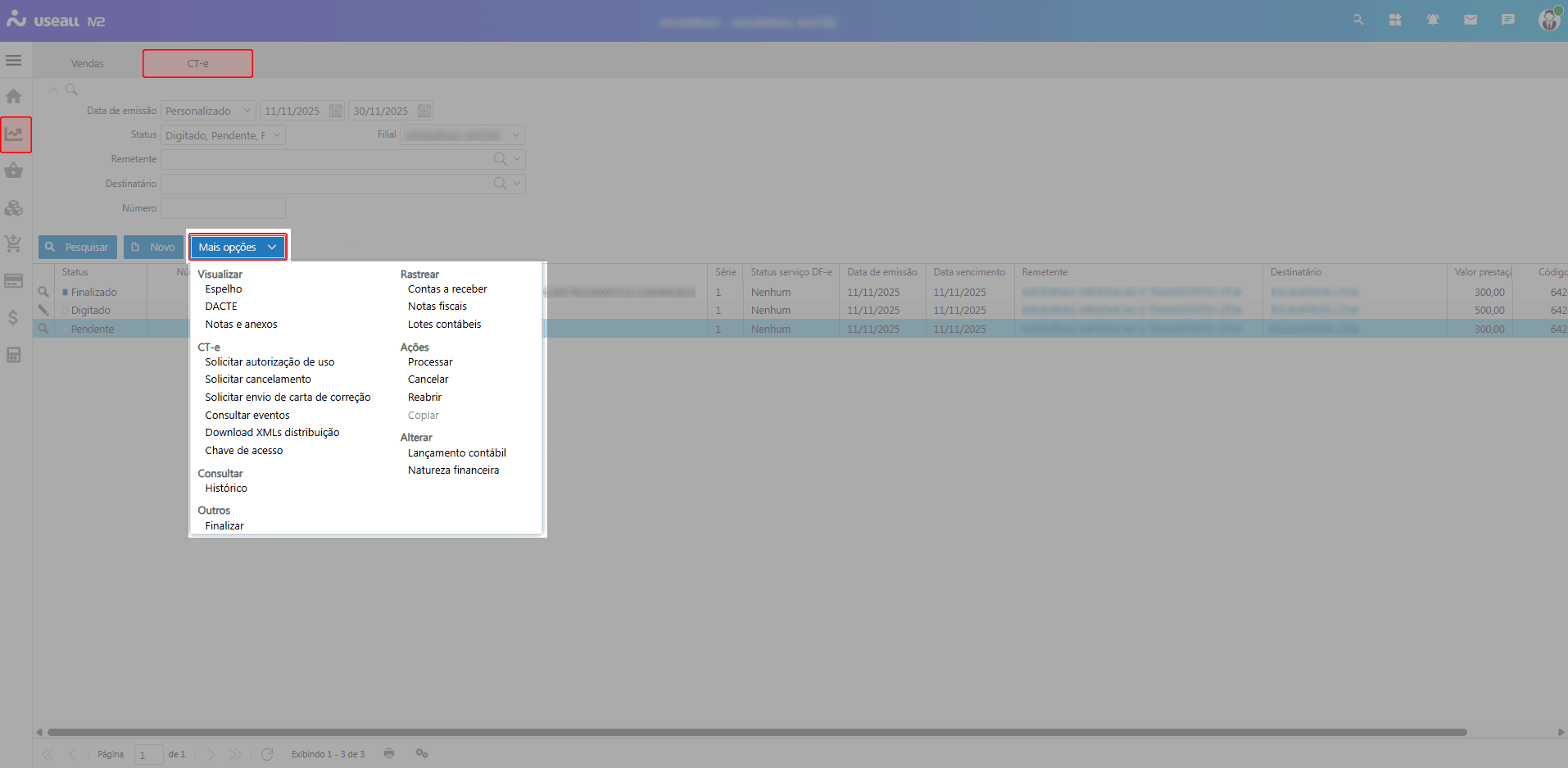Go to Home via the sidebar house icon
This screenshot has width=1568, height=768.
(x=13, y=97)
